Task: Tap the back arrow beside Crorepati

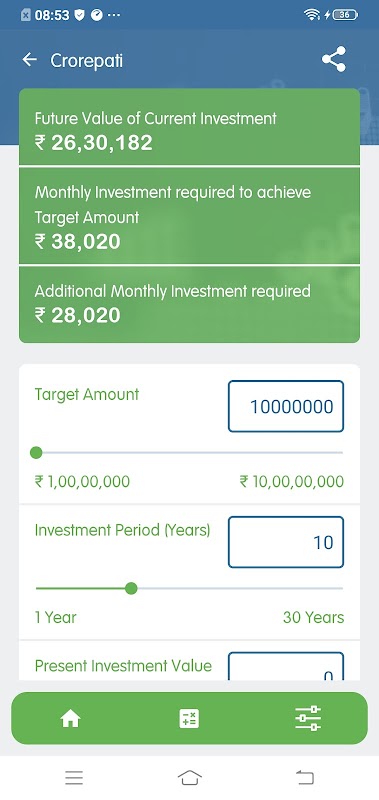Action: tap(30, 60)
